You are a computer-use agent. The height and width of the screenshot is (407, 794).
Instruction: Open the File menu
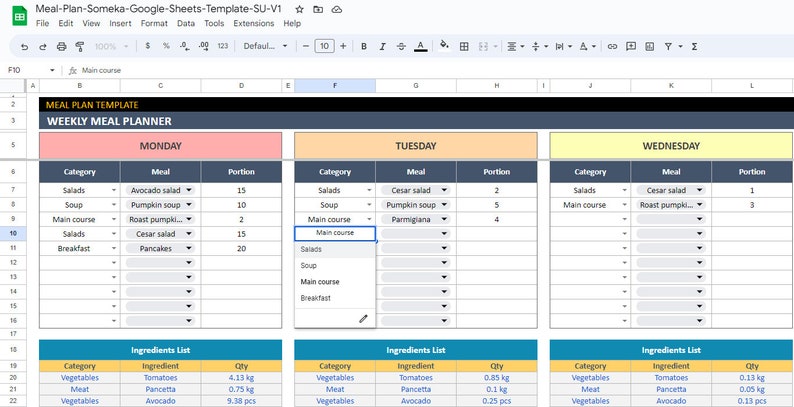43,23
